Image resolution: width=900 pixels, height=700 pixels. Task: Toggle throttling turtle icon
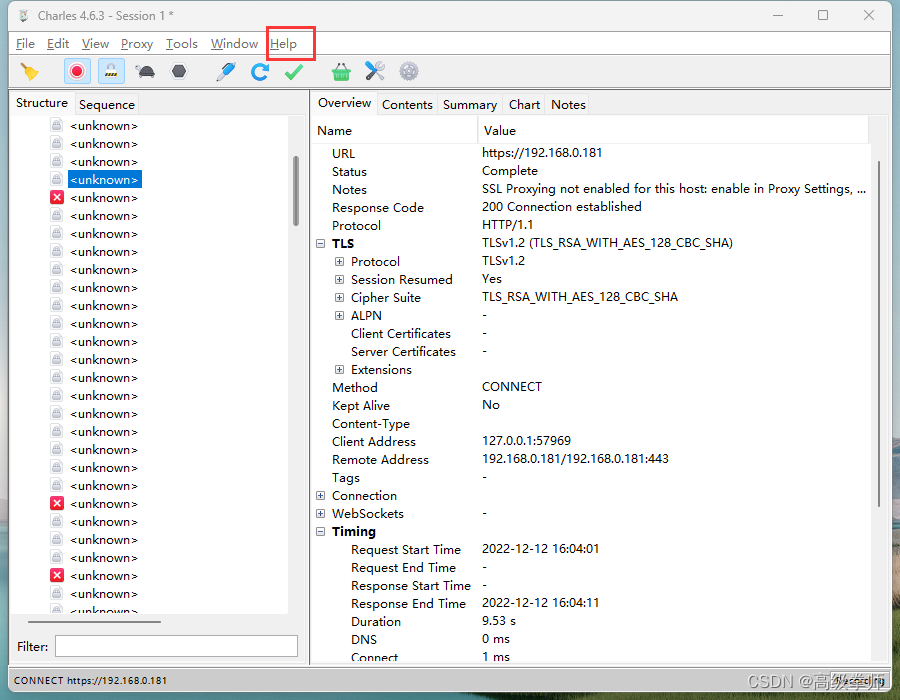pyautogui.click(x=145, y=72)
